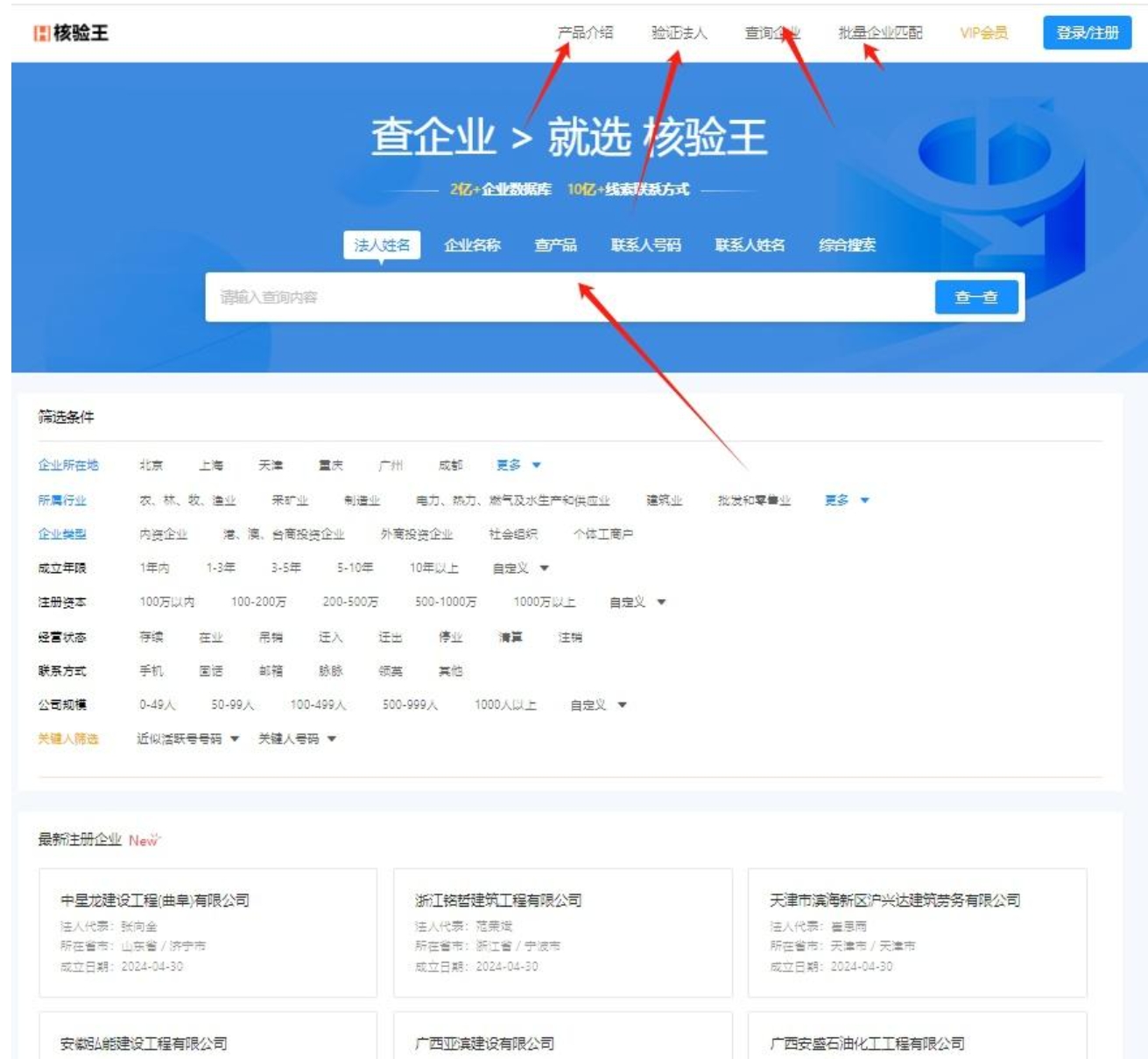The width and height of the screenshot is (1148, 1059).
Task: Open company card 浙江铭哲建筑工程有限公司
Action: [562, 933]
